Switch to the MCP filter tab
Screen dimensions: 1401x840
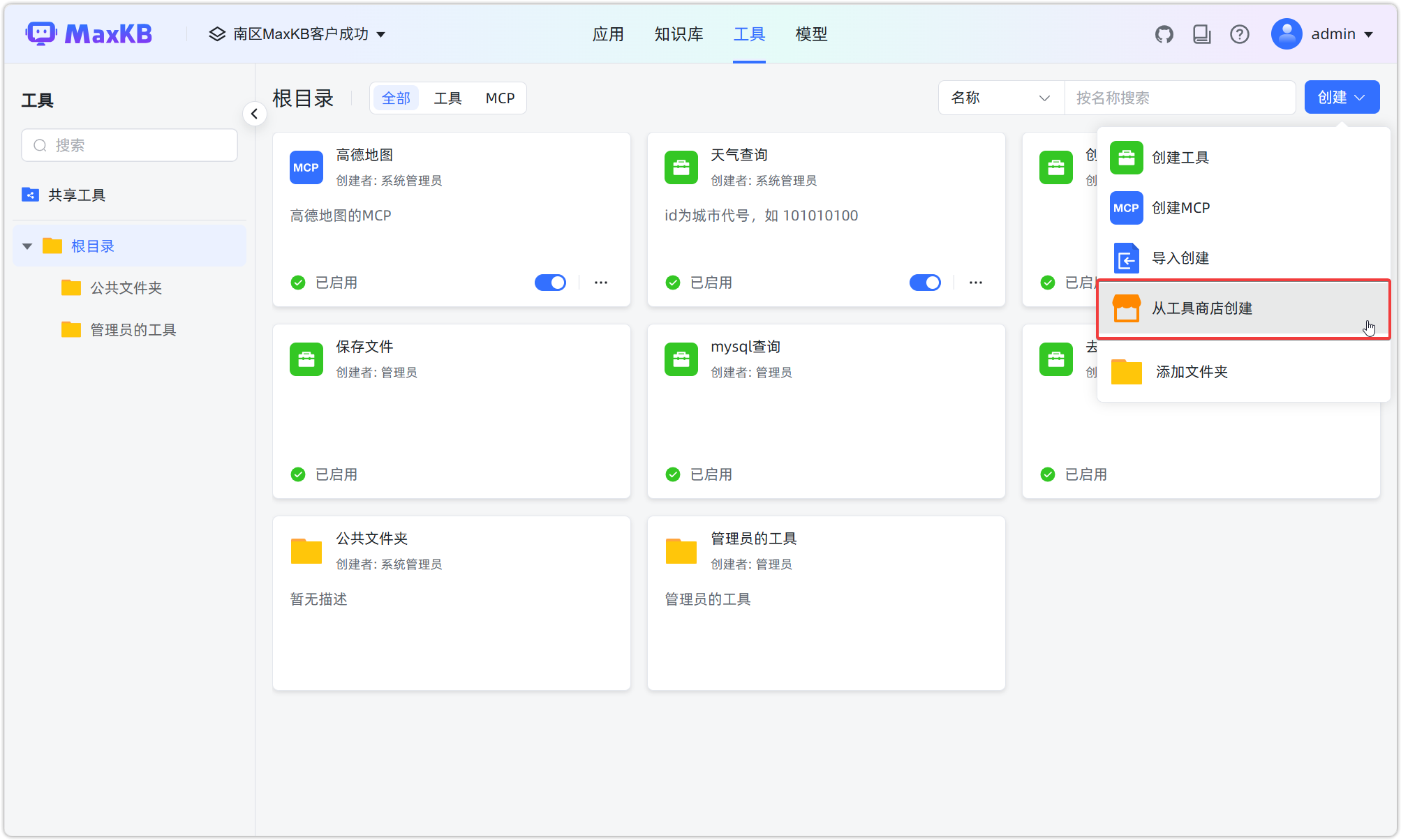pos(500,98)
